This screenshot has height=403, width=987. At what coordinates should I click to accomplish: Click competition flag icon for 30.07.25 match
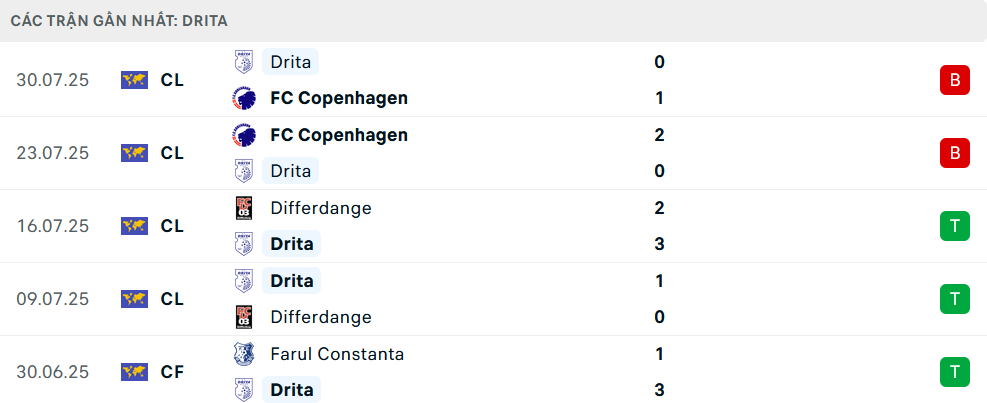(134, 80)
